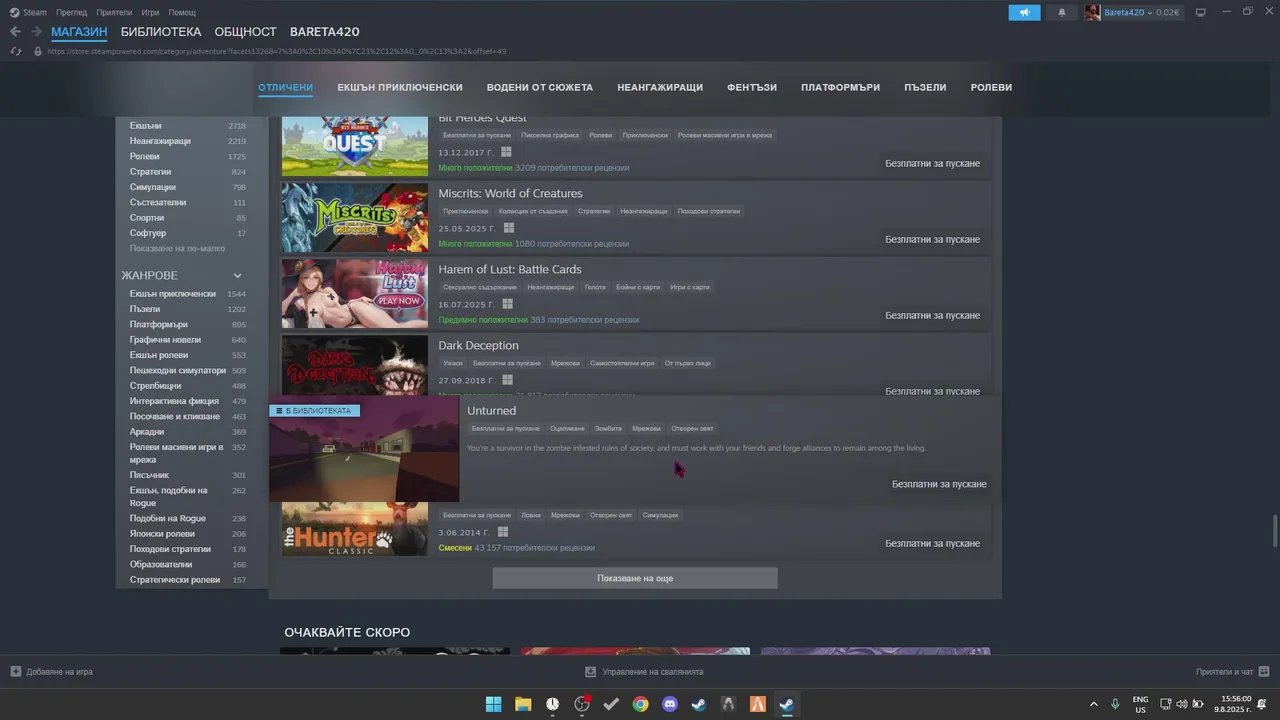
Task: Open the clock app on the taskbar
Action: pos(552,704)
